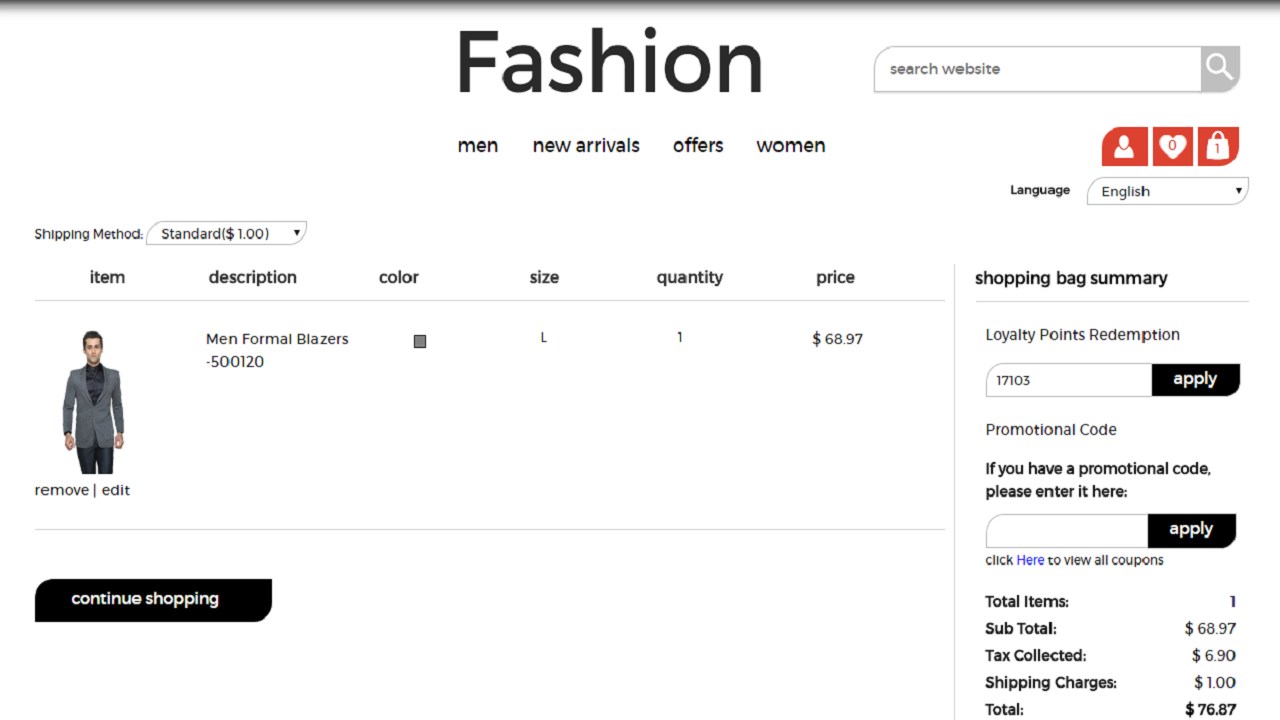Click the Total amount $ 76.87
Image resolution: width=1280 pixels, height=720 pixels.
click(x=1210, y=710)
